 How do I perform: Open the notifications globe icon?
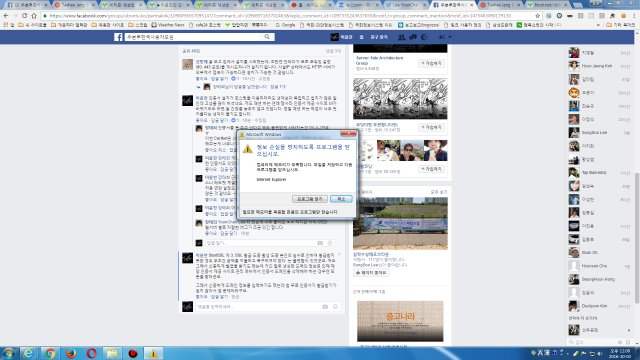[x=424, y=37]
